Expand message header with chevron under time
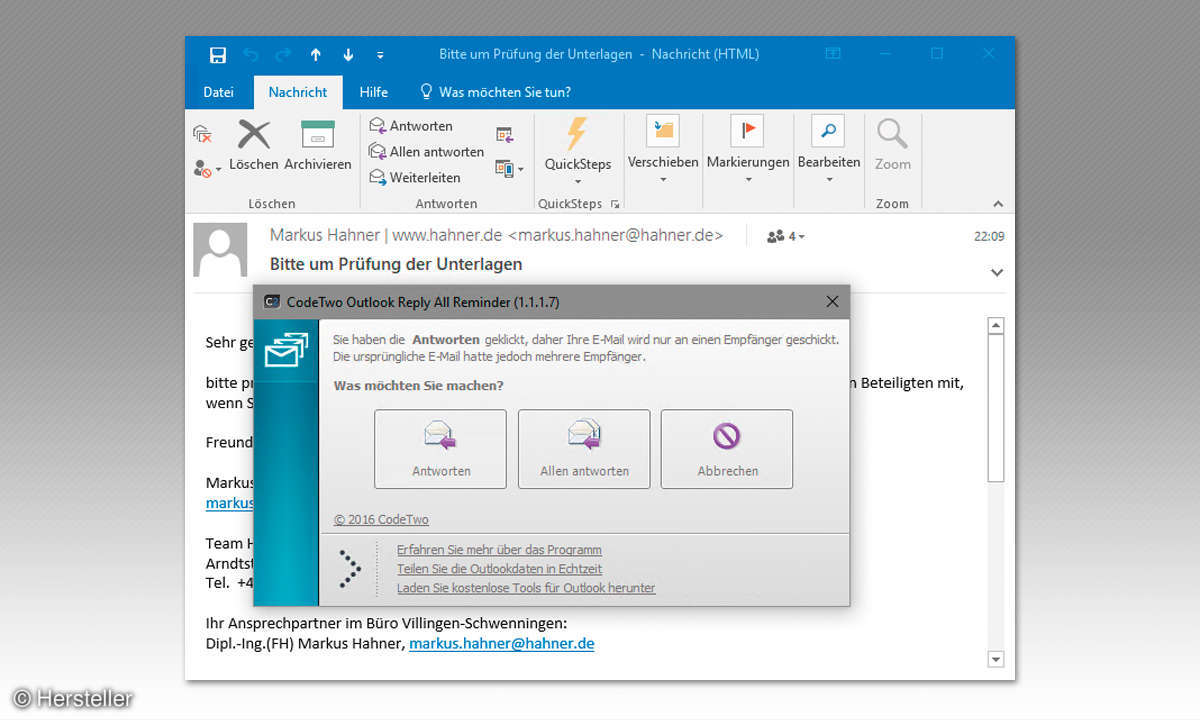 click(997, 272)
